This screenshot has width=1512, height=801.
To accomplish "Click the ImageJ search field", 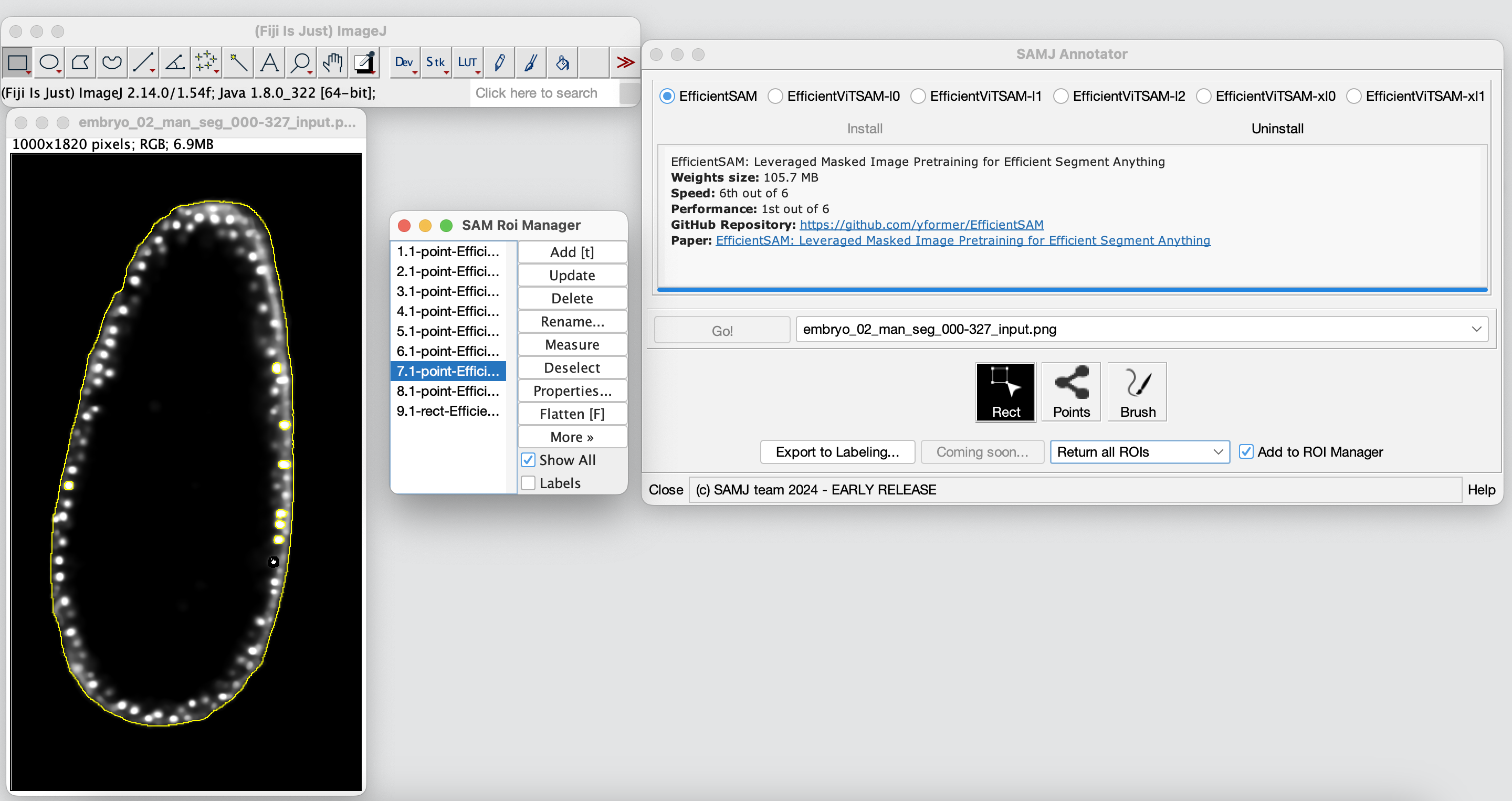I will click(x=543, y=93).
